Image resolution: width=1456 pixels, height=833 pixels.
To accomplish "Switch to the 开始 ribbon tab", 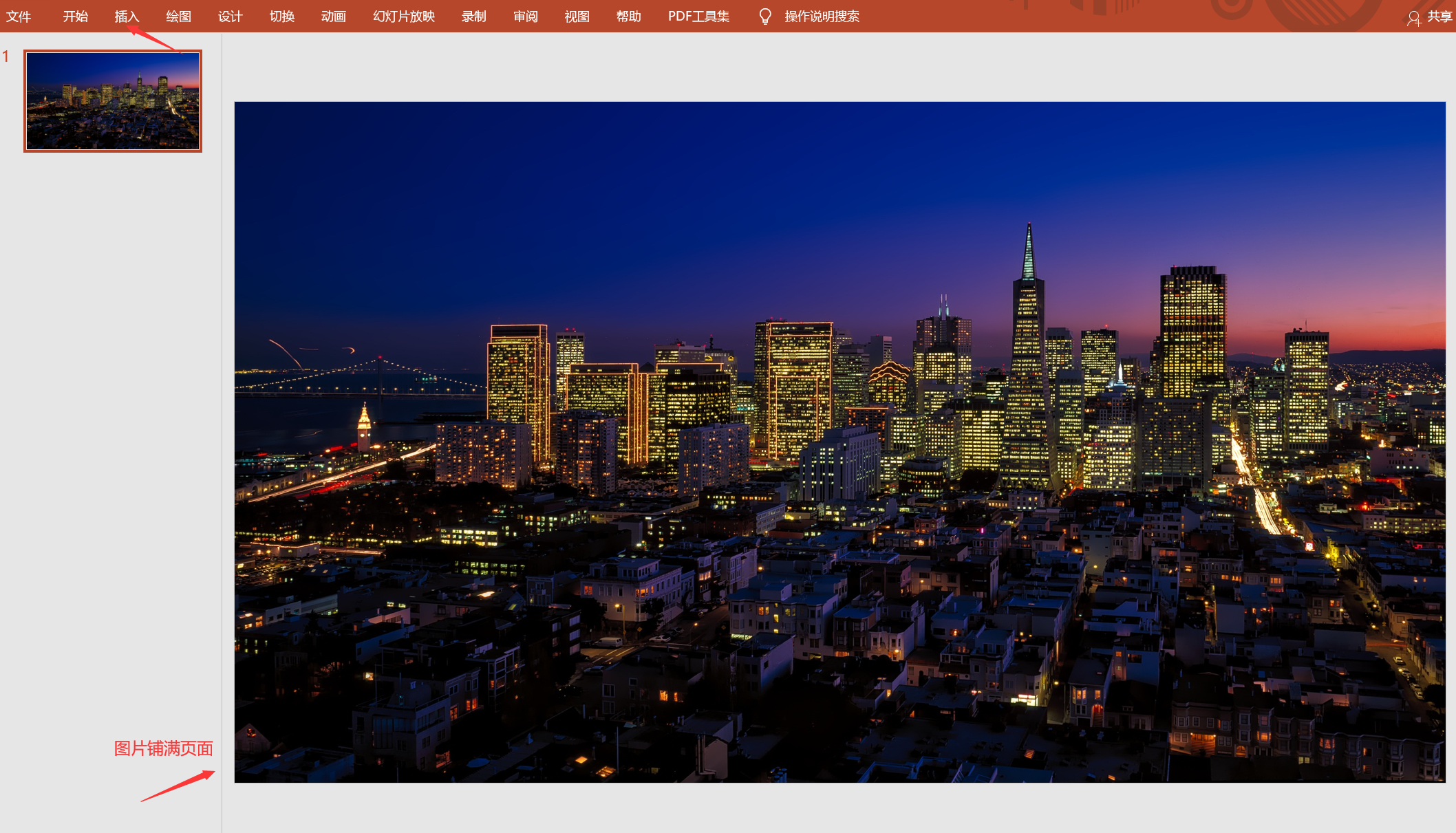I will tap(75, 17).
